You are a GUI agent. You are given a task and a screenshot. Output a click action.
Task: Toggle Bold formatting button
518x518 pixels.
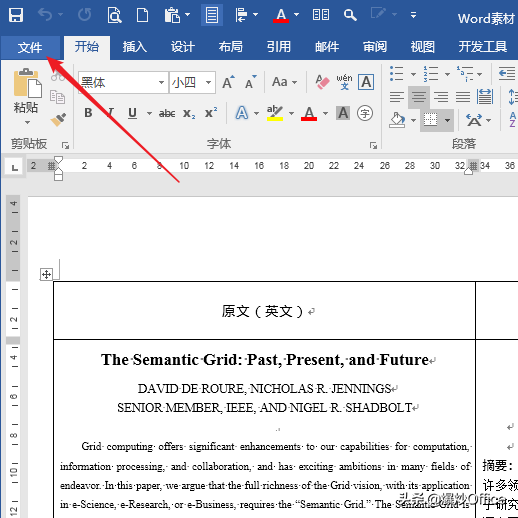[x=88, y=113]
